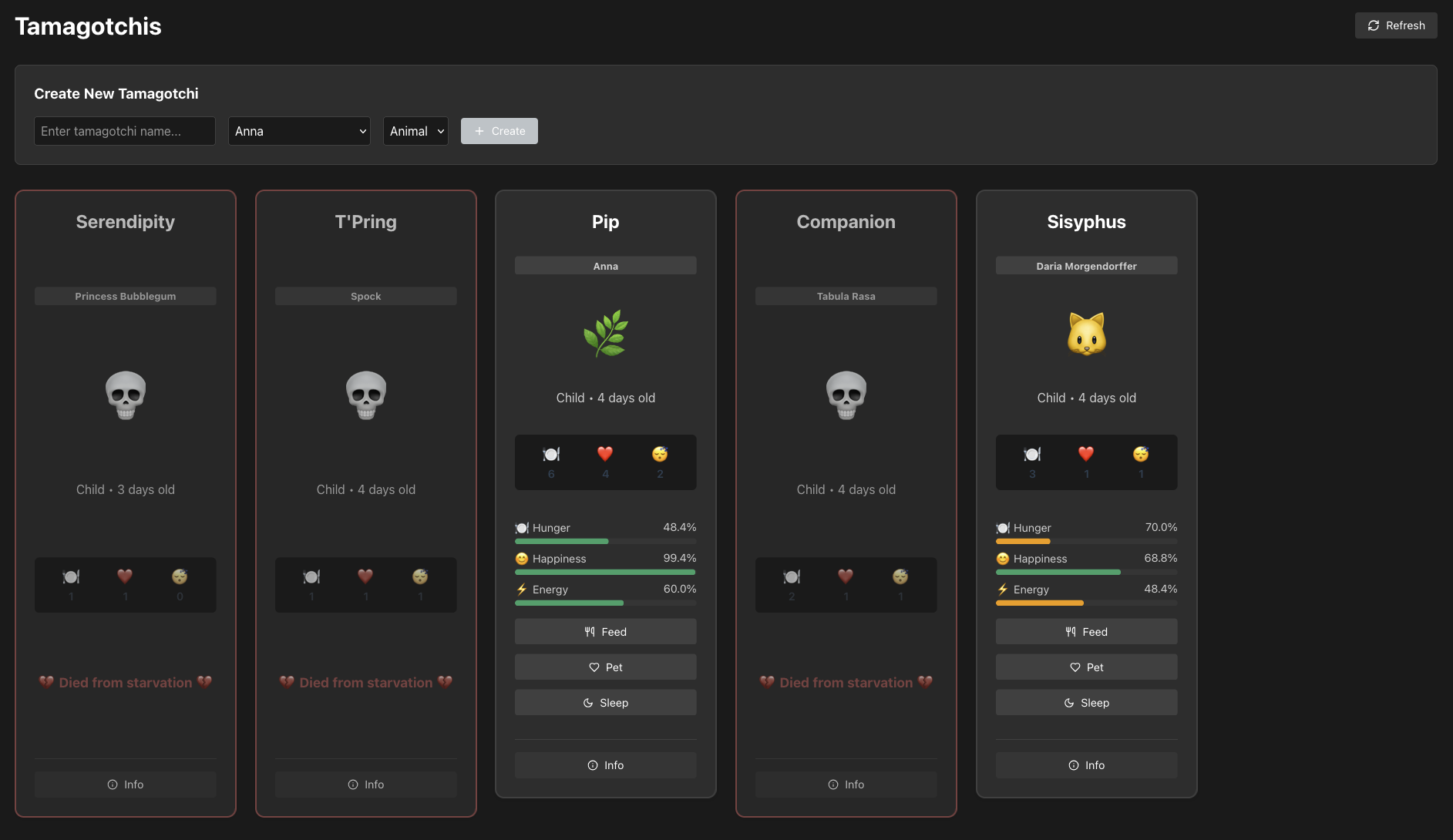Click the plate icon in Pip's stats box
1453x840 pixels.
[x=551, y=454]
